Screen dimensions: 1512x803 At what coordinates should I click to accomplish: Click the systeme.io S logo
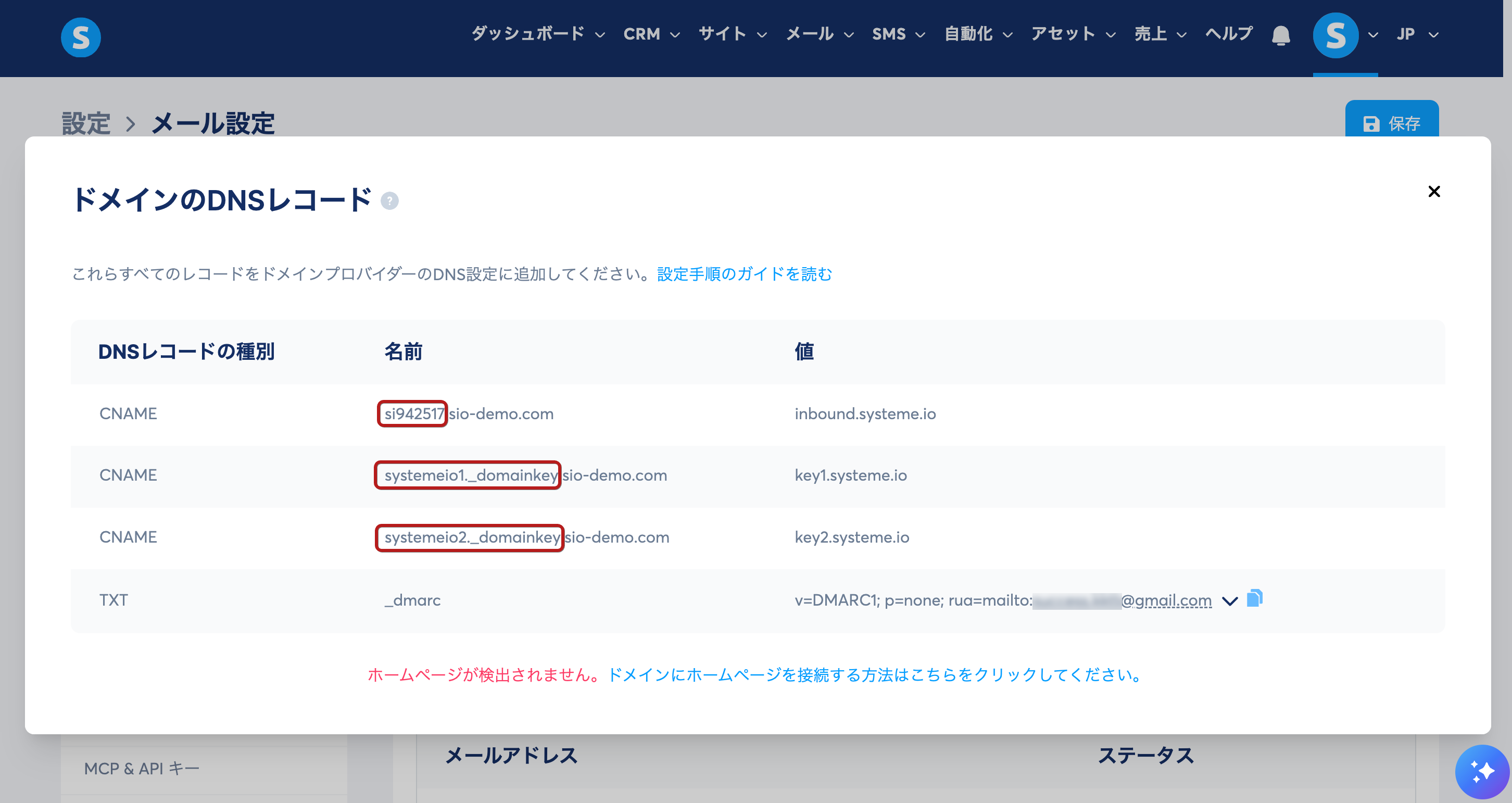80,36
